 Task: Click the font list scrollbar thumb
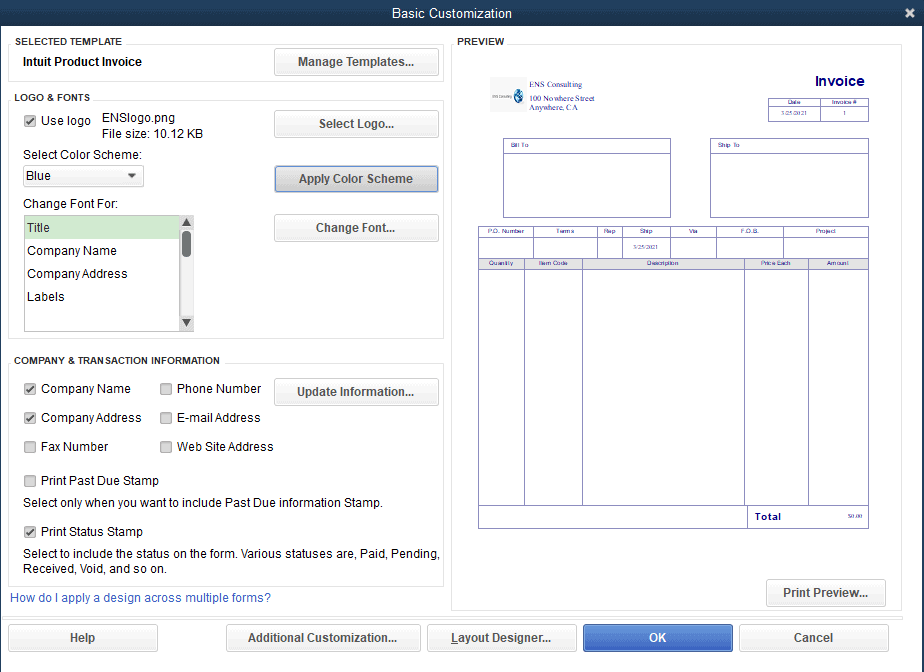coord(186,244)
